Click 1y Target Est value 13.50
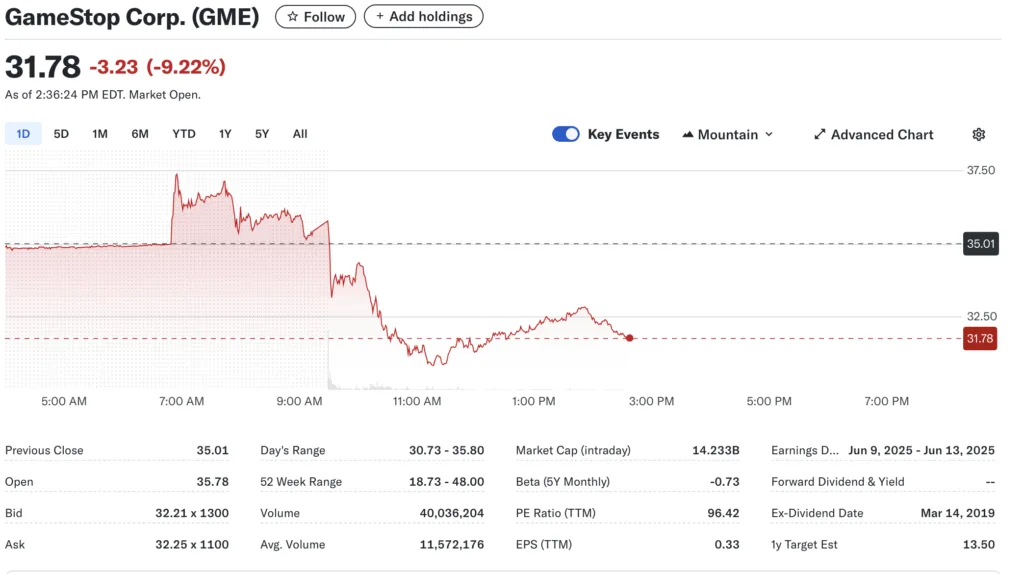This screenshot has height=574, width=1024. pos(979,545)
